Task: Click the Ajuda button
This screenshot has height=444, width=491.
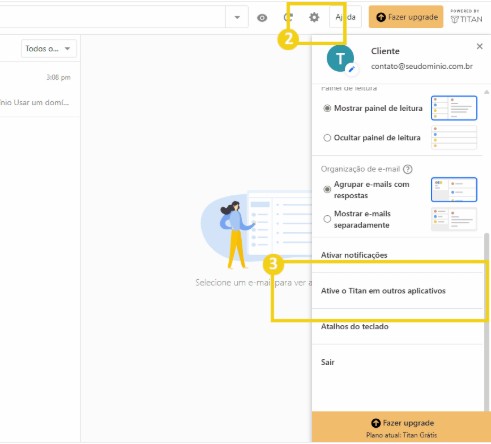Action: (x=345, y=17)
